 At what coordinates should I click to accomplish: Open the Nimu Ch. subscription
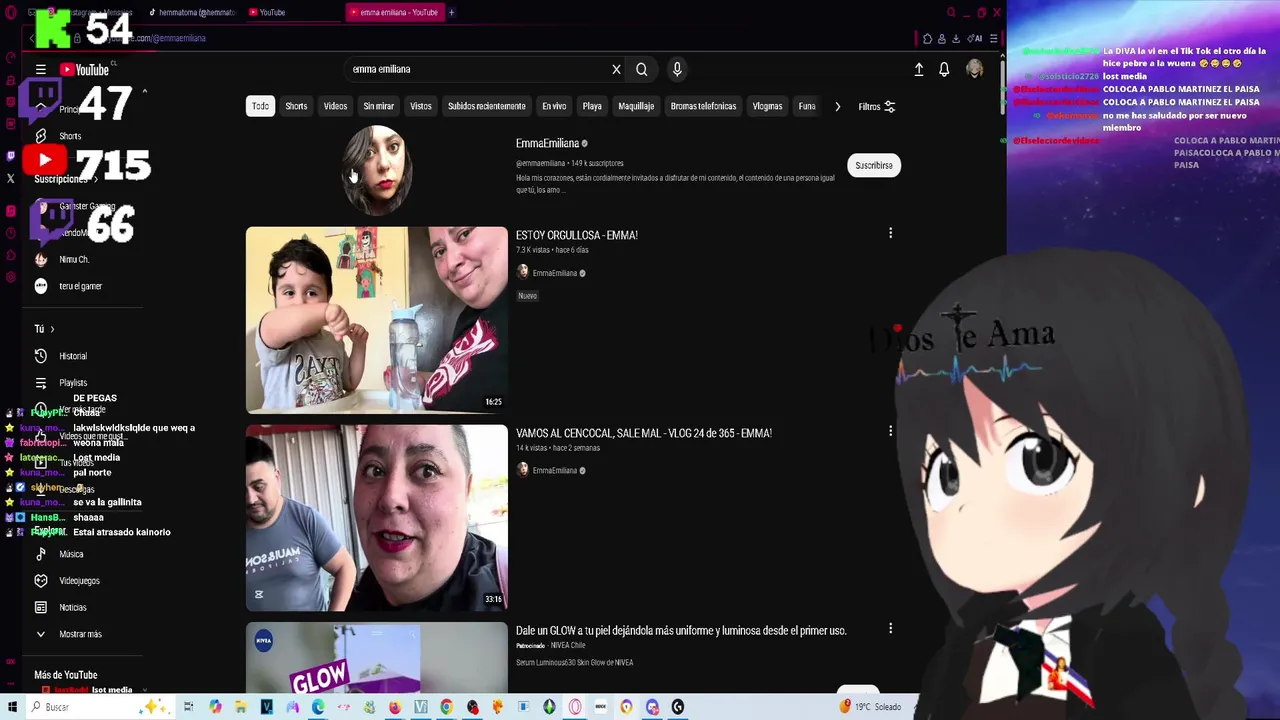tap(73, 260)
